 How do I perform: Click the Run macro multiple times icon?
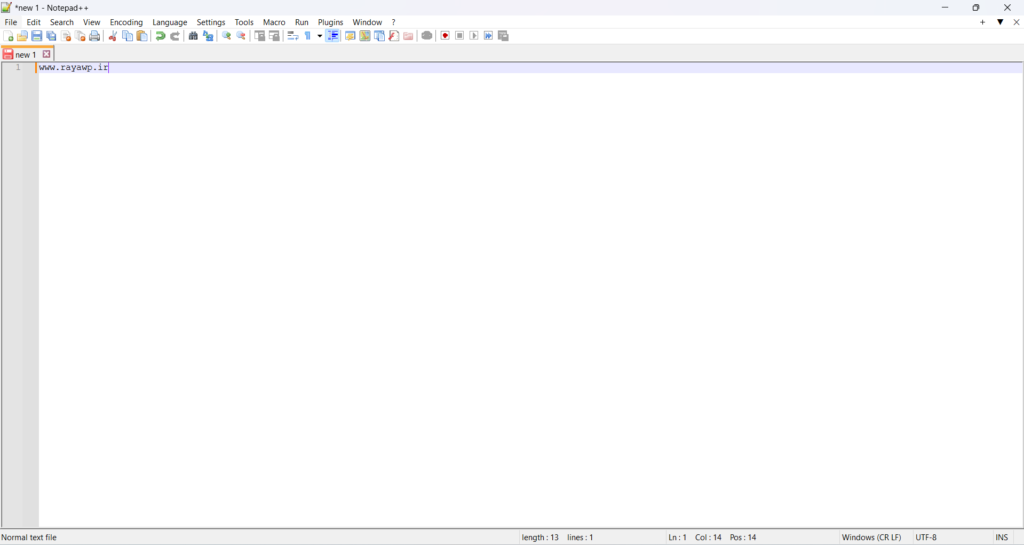[489, 36]
